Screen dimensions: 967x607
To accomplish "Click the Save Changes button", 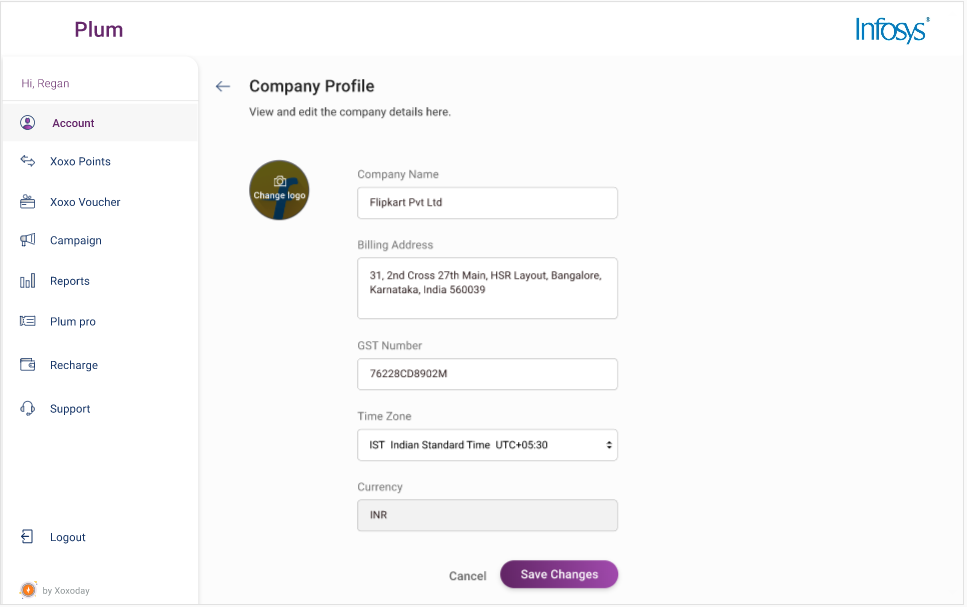I will [559, 574].
